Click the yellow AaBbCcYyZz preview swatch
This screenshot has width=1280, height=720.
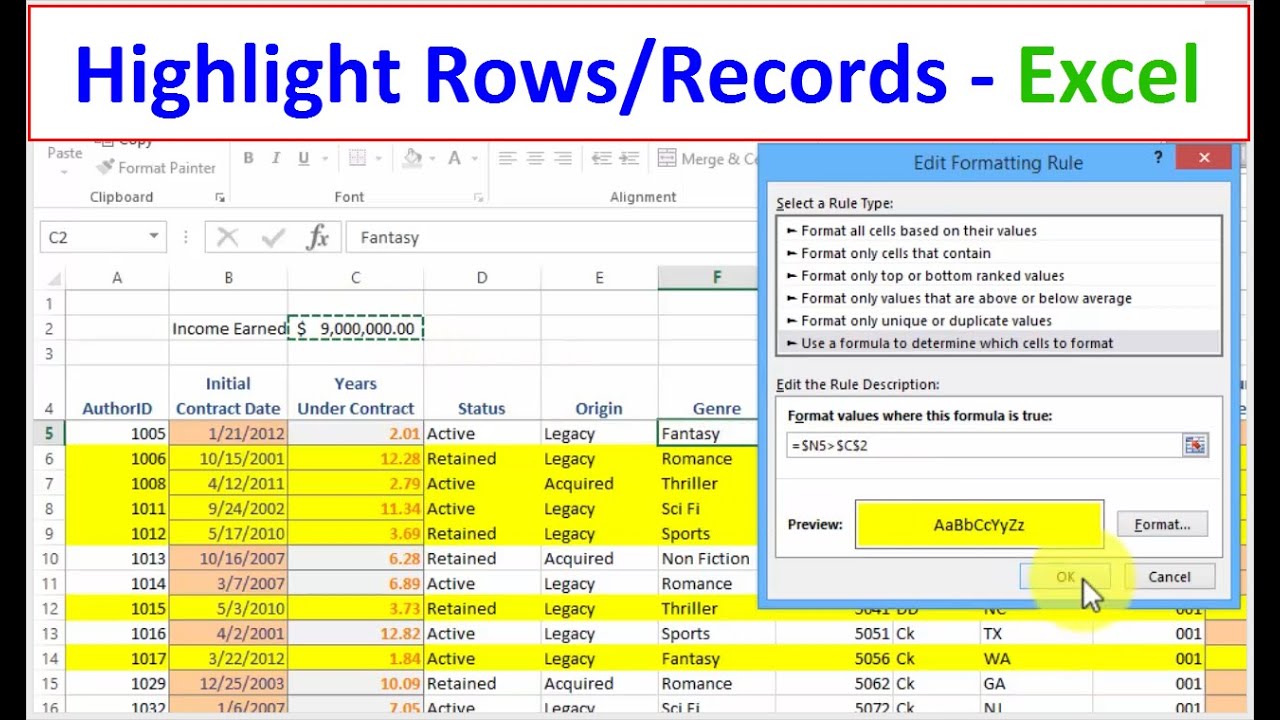coord(979,525)
